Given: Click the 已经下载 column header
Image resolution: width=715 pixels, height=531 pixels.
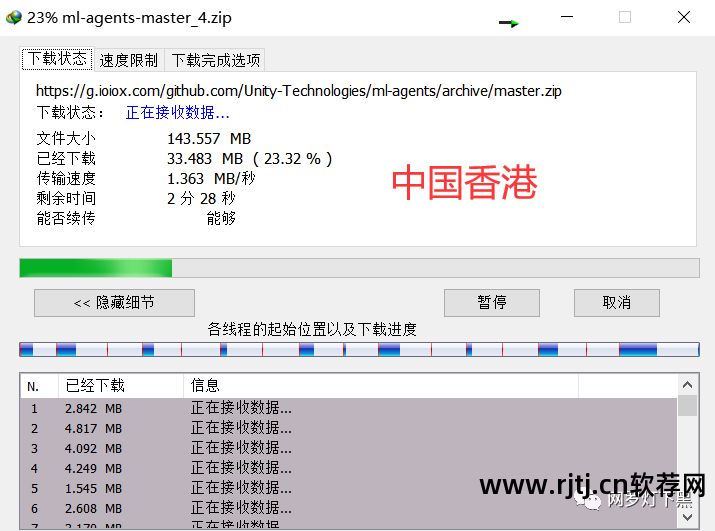Looking at the screenshot, I should tap(121, 386).
